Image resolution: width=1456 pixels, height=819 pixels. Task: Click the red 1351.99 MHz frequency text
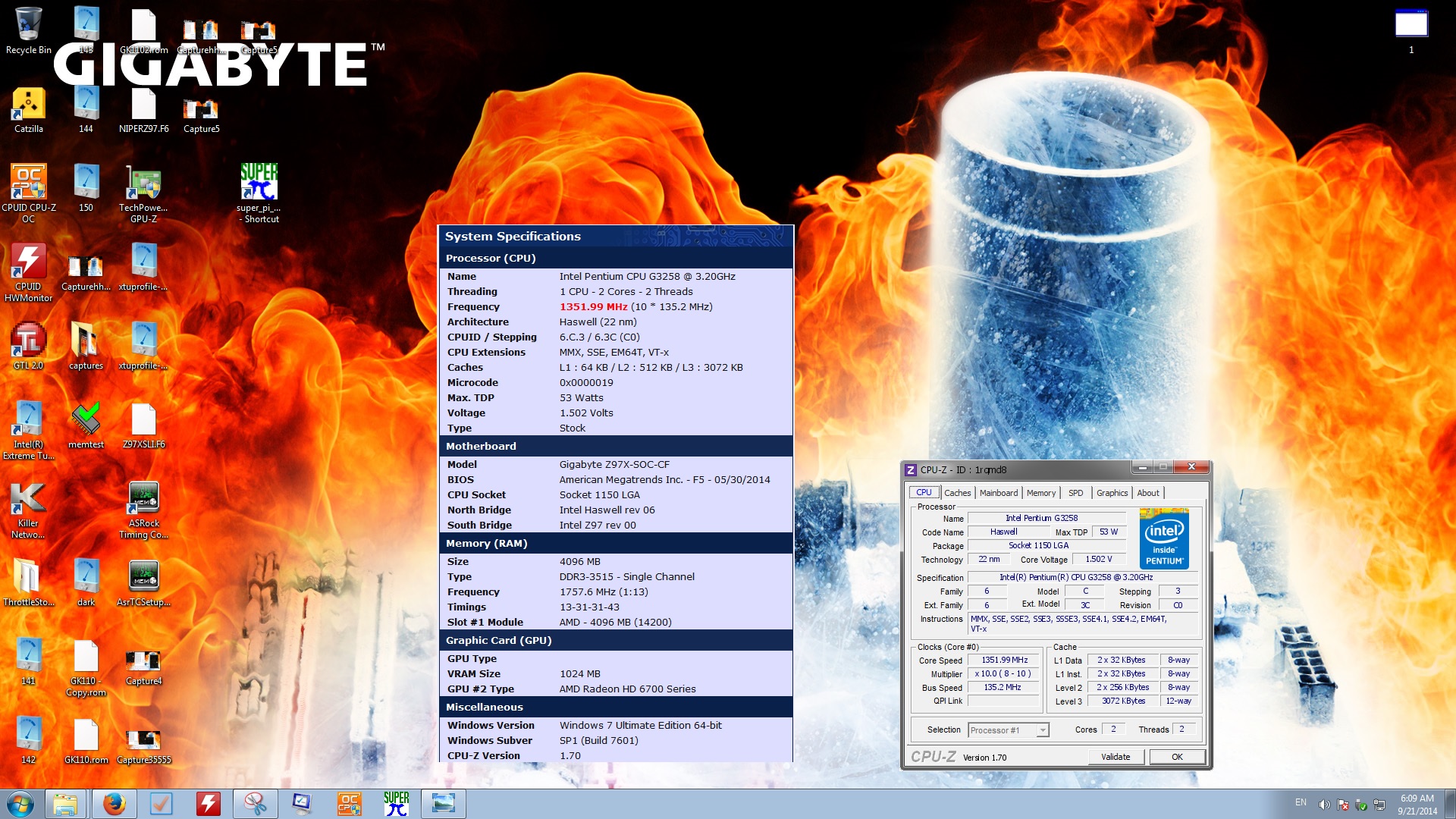coord(593,307)
